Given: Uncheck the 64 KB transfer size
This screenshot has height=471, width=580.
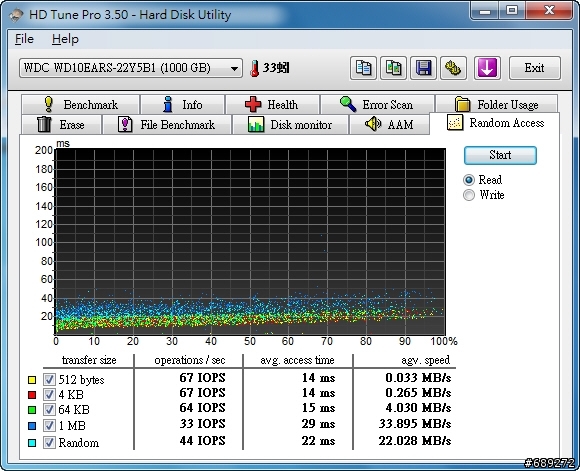Looking at the screenshot, I should 49,410.
